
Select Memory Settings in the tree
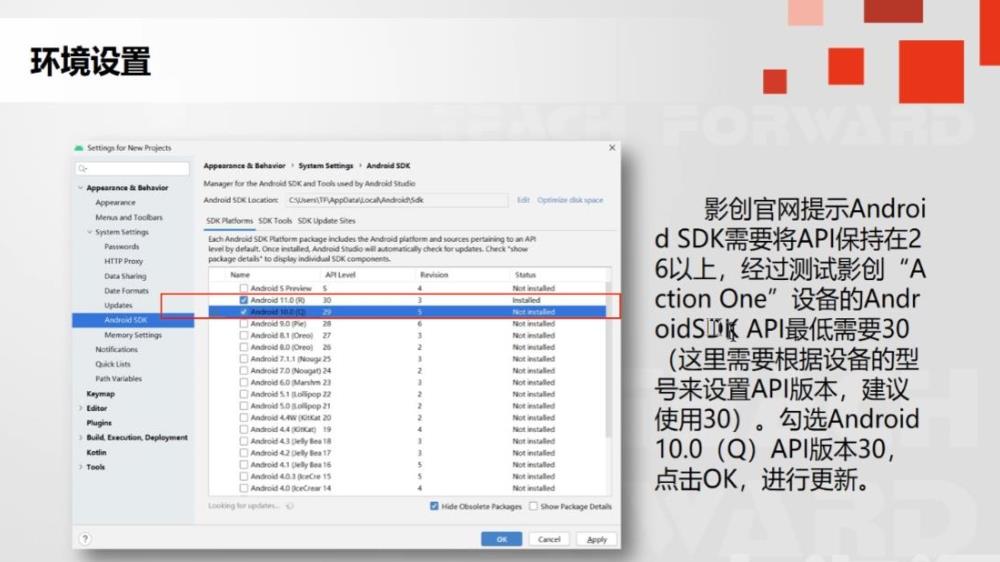click(133, 335)
